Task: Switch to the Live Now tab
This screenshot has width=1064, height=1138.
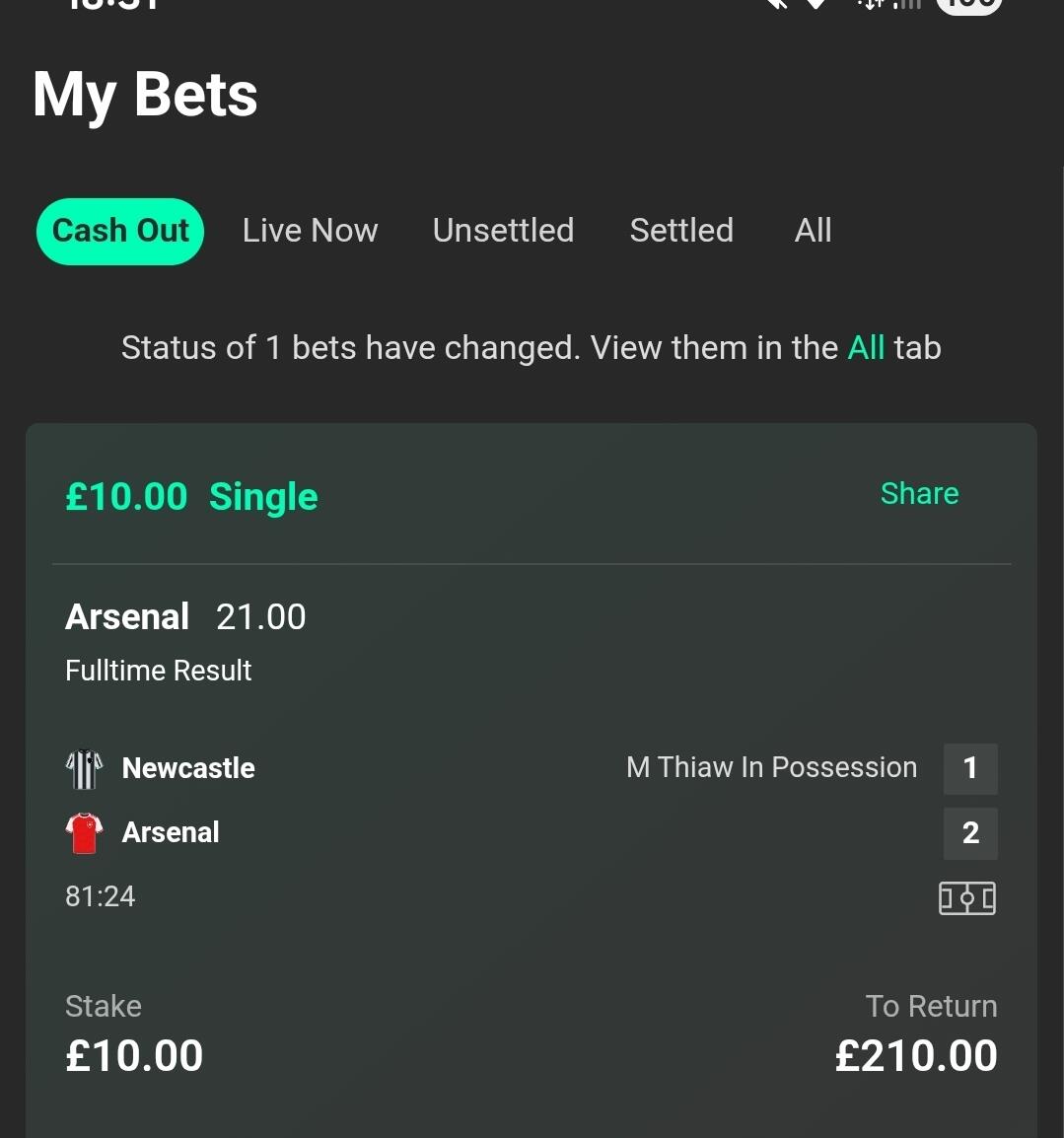Action: coord(310,231)
